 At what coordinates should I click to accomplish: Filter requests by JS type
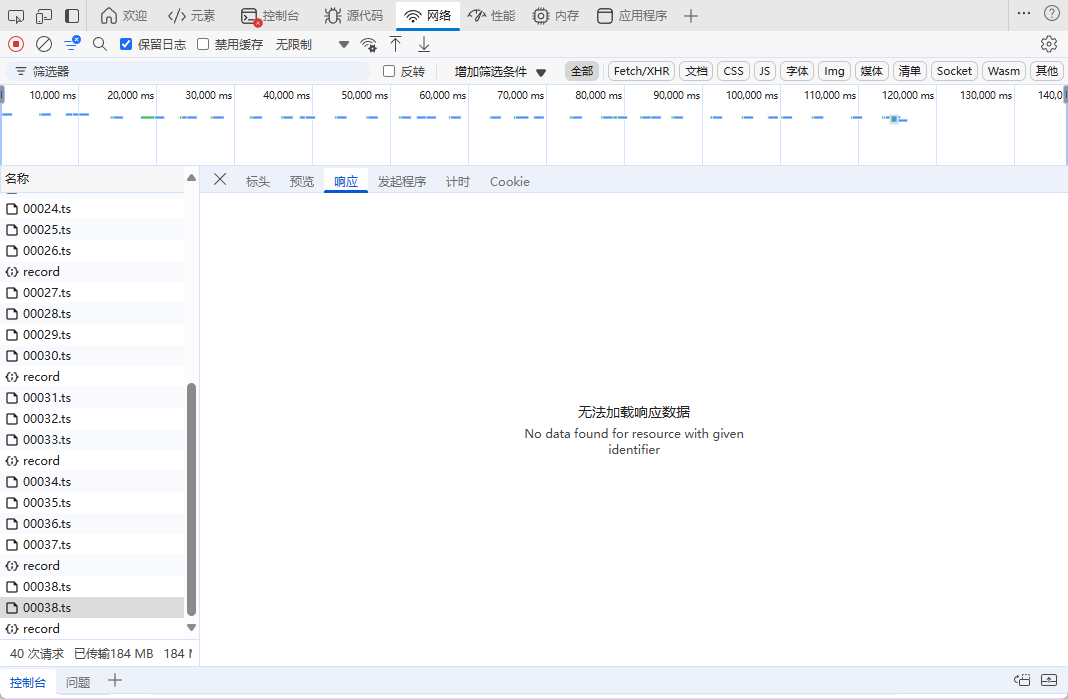[765, 71]
